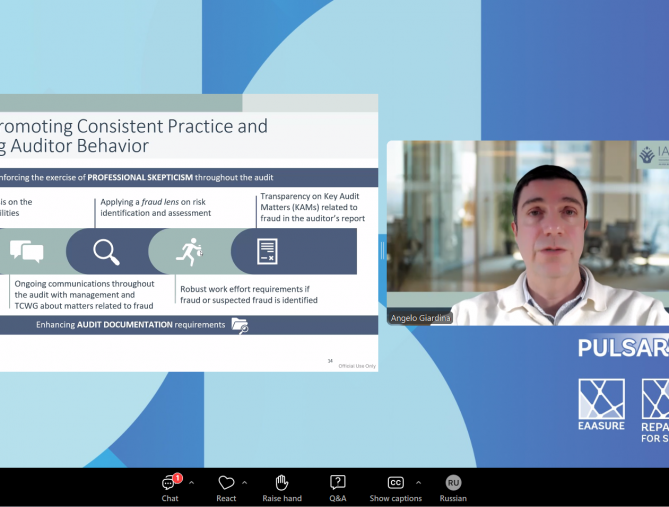Open the Q&A panel

pos(338,487)
